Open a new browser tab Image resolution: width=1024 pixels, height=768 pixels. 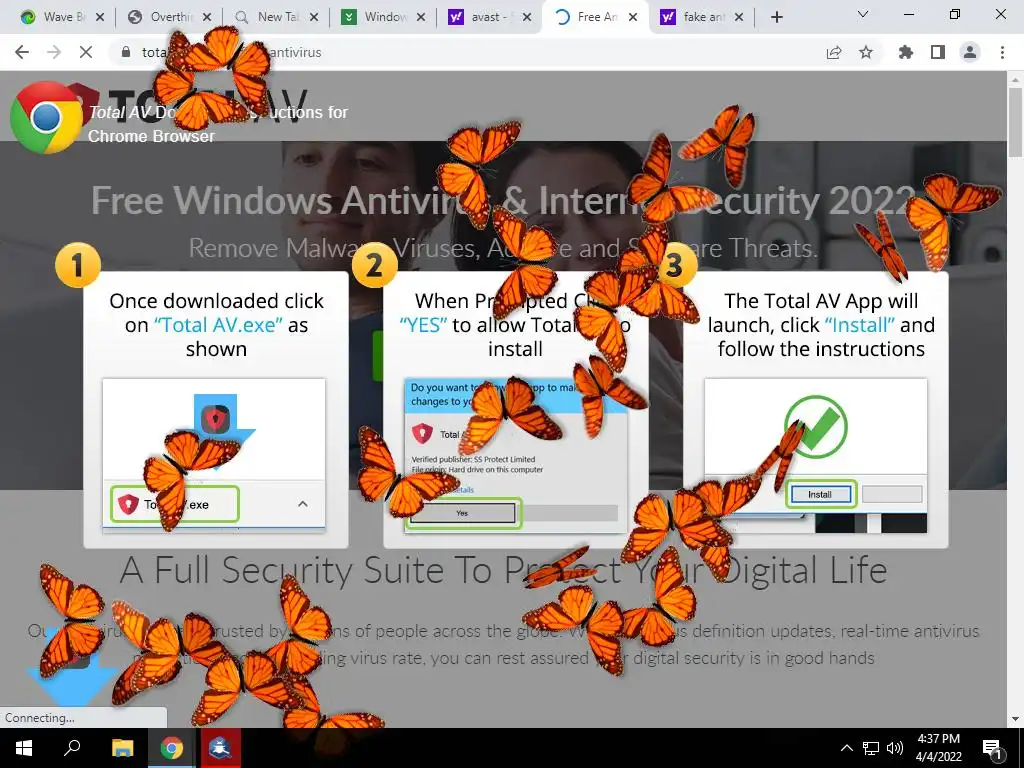[776, 18]
